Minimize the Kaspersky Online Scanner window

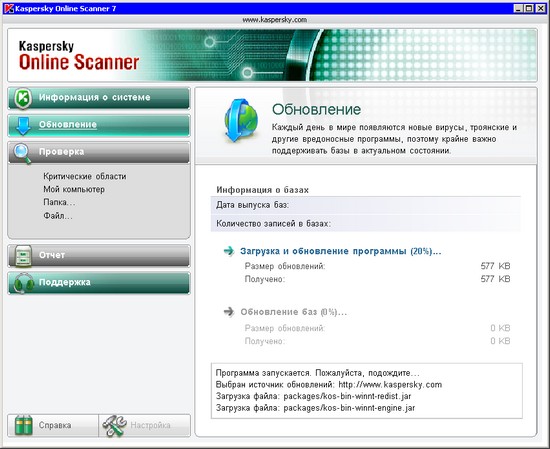coord(518,8)
